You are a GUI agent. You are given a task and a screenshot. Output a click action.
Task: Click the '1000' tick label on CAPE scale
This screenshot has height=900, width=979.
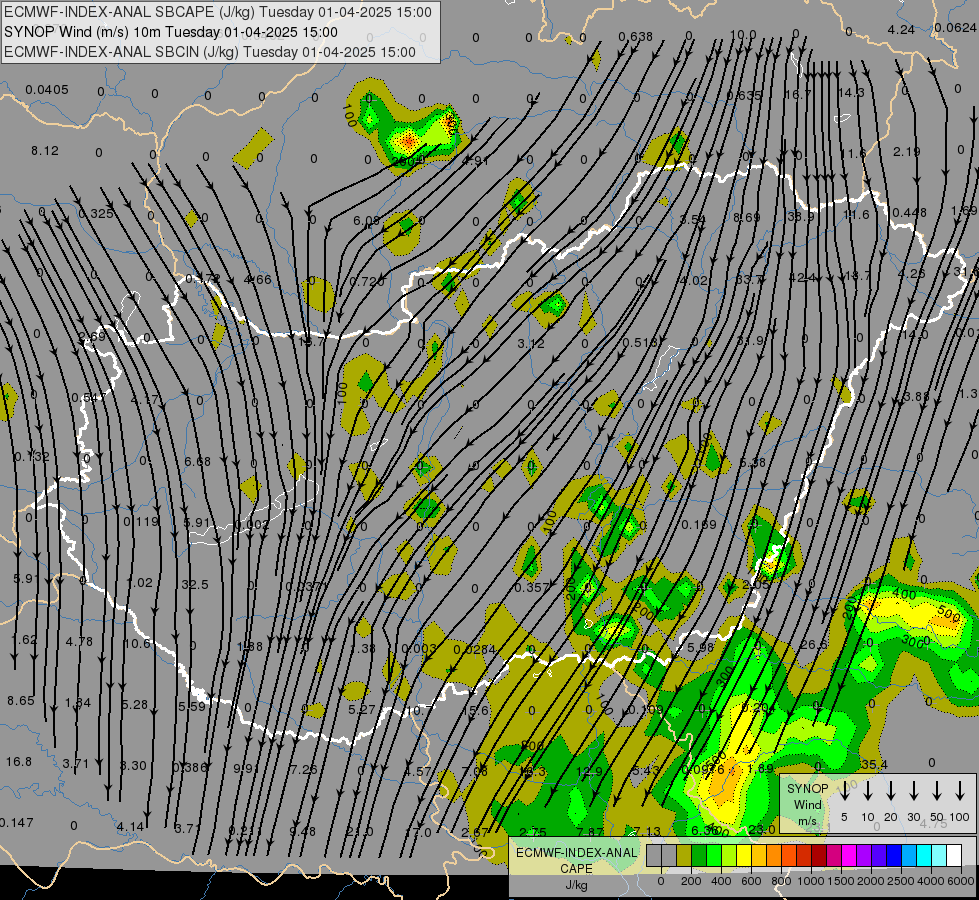(810, 881)
